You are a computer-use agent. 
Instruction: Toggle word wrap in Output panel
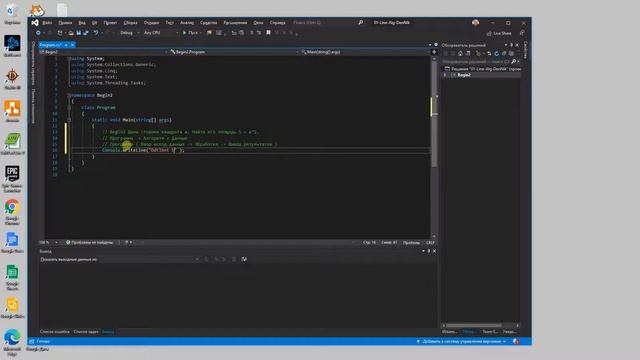[244, 259]
